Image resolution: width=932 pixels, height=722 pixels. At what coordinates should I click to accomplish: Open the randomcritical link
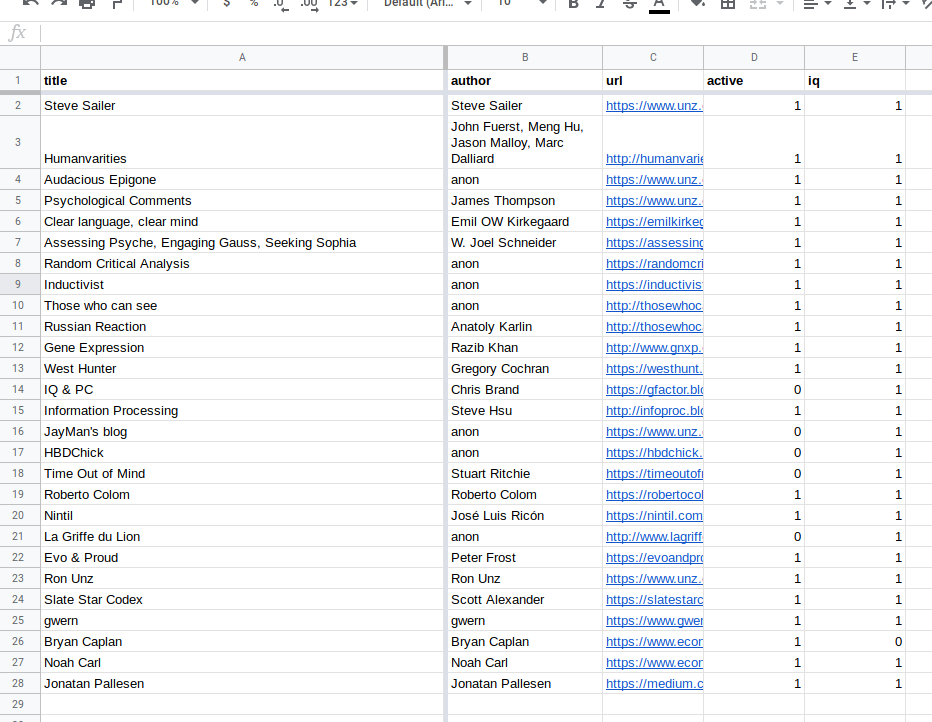click(654, 264)
